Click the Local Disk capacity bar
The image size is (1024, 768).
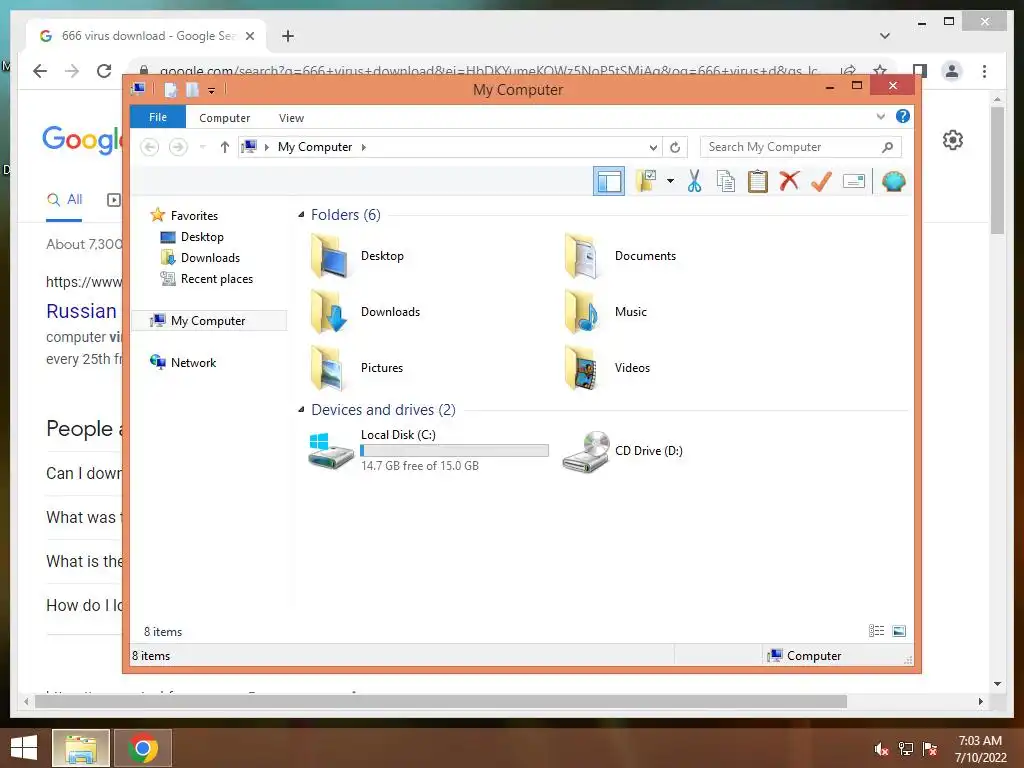click(x=455, y=450)
